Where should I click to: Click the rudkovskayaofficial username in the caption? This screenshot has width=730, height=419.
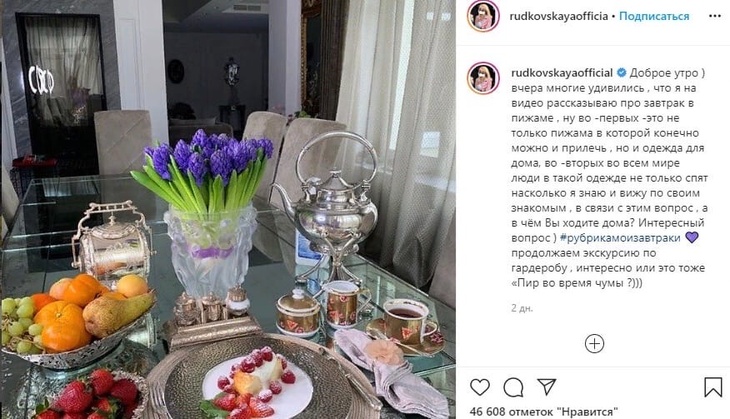(562, 73)
